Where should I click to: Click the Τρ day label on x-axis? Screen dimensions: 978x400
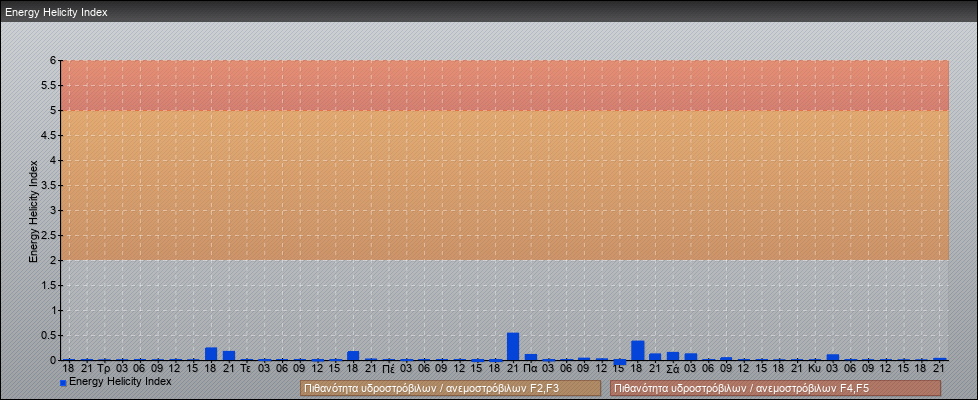104,369
